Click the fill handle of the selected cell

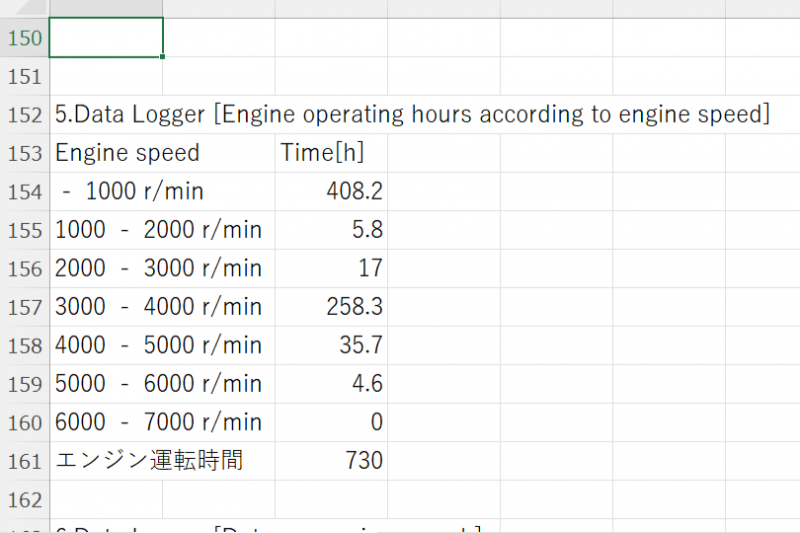tap(162, 57)
